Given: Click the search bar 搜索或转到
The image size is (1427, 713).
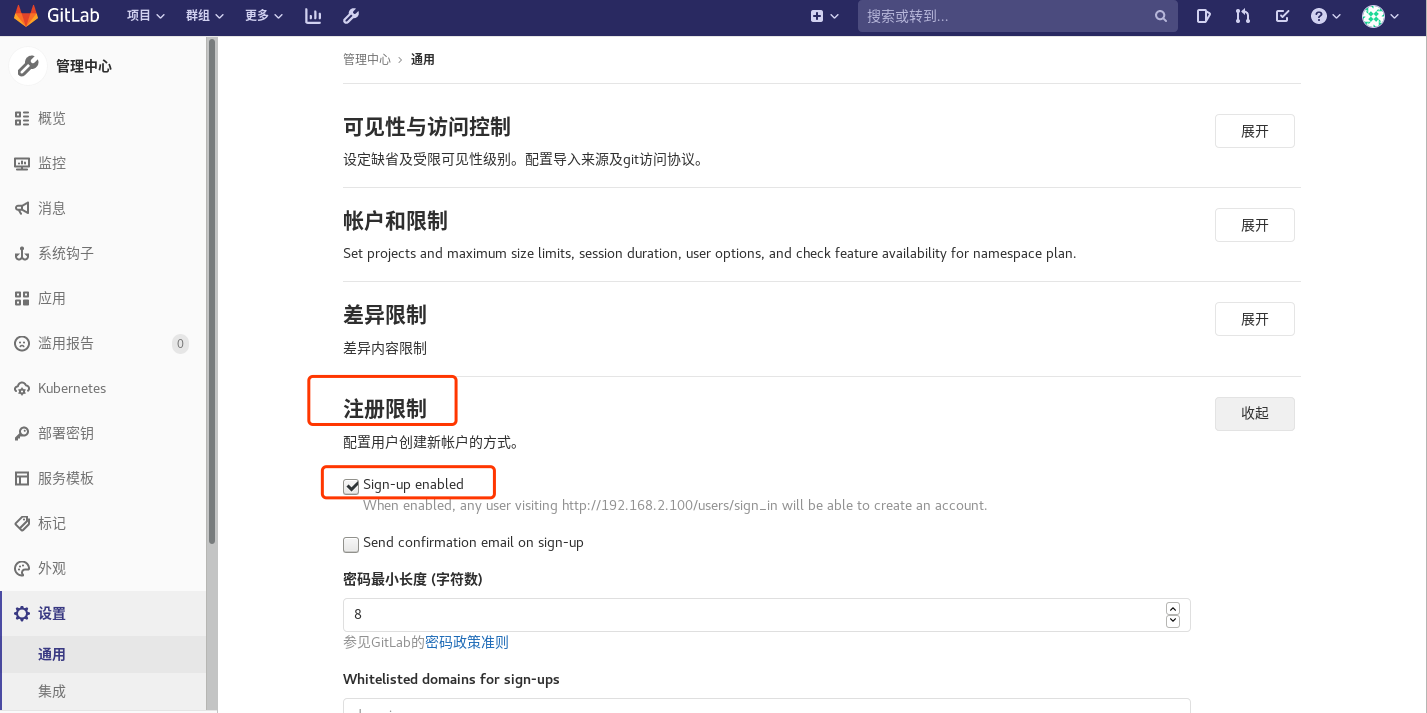Looking at the screenshot, I should [1017, 16].
